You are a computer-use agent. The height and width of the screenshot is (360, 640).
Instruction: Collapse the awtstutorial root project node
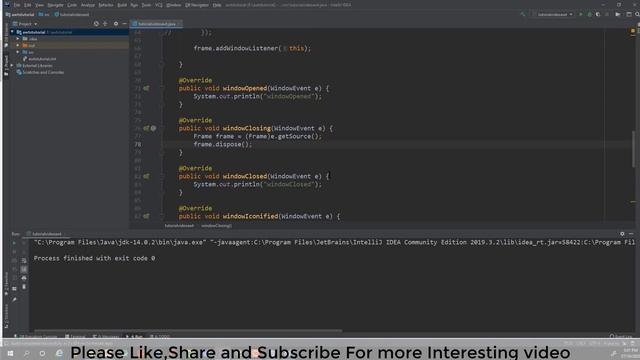[x=12, y=32]
